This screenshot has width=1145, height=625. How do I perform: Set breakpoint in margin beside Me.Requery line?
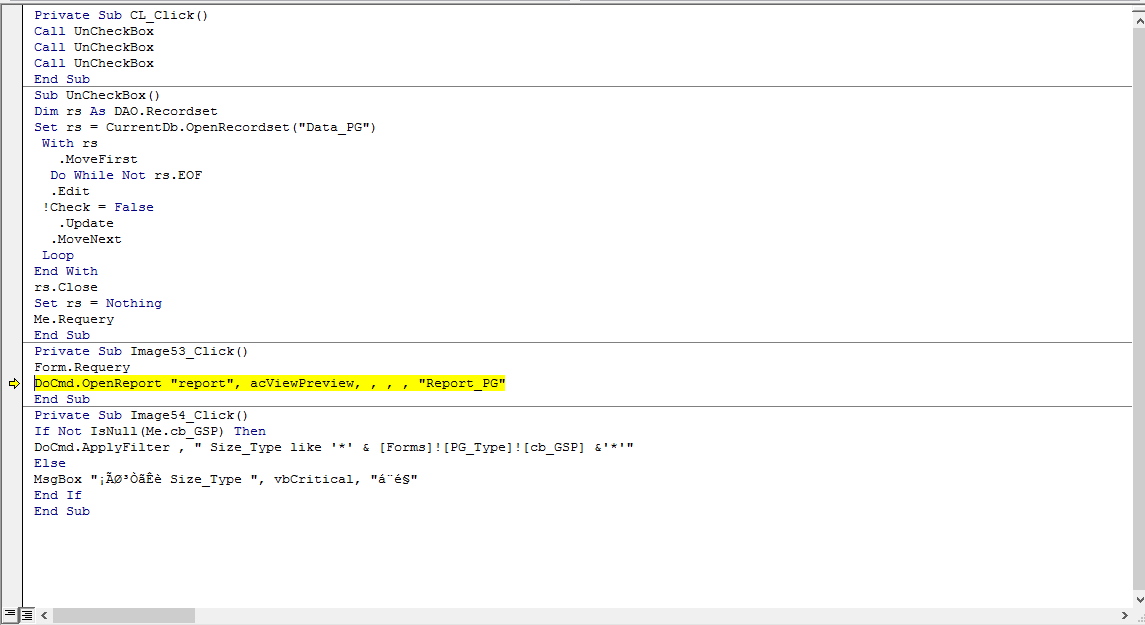[x=12, y=319]
